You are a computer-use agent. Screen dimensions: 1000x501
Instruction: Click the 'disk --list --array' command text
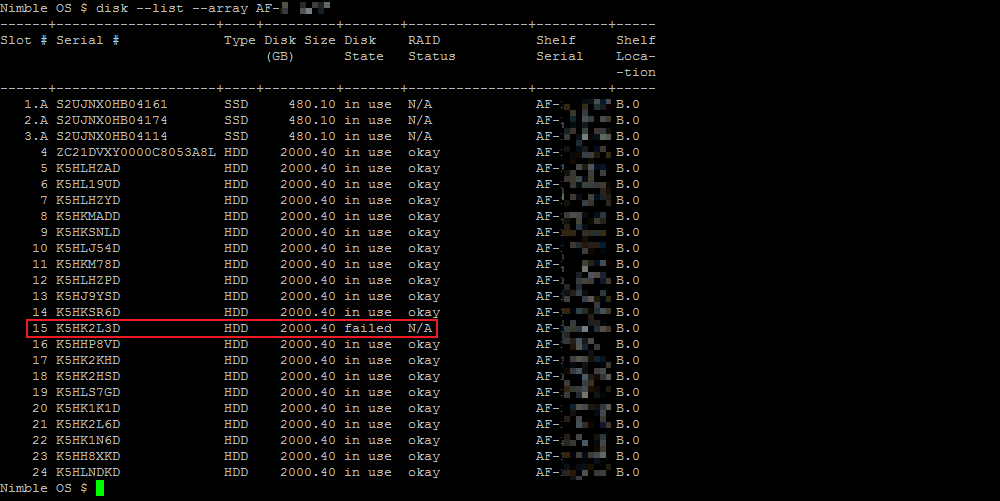172,8
